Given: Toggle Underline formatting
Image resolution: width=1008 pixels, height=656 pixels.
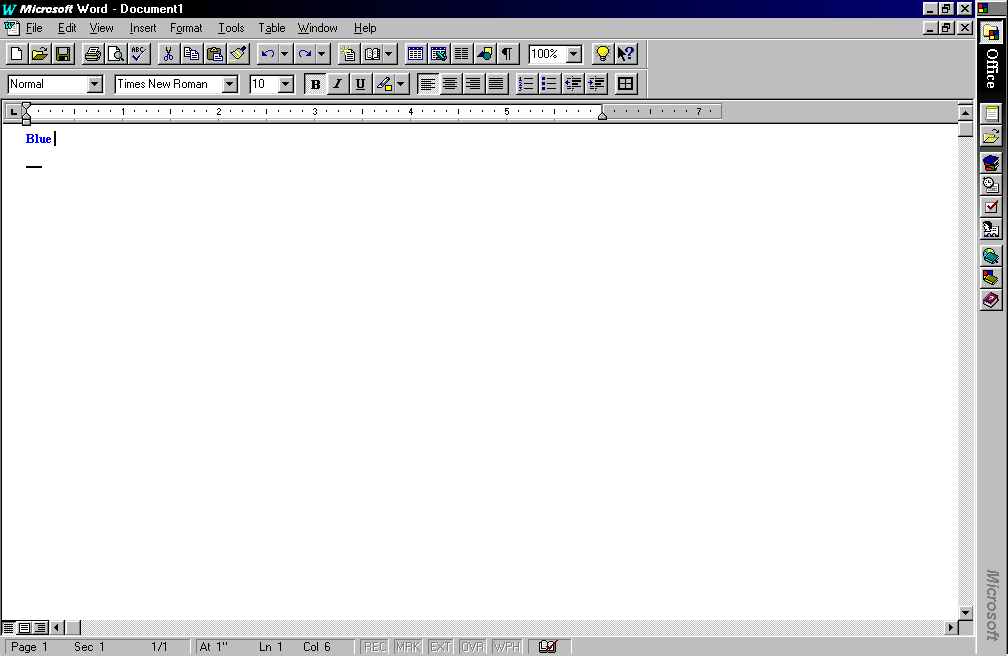Looking at the screenshot, I should (361, 84).
